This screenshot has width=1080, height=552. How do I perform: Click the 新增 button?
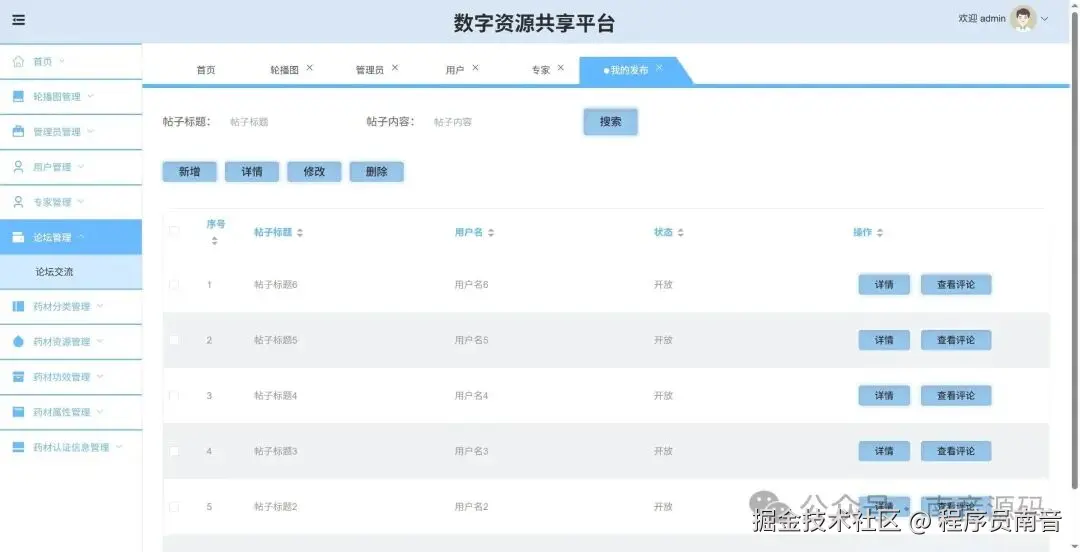coord(189,172)
